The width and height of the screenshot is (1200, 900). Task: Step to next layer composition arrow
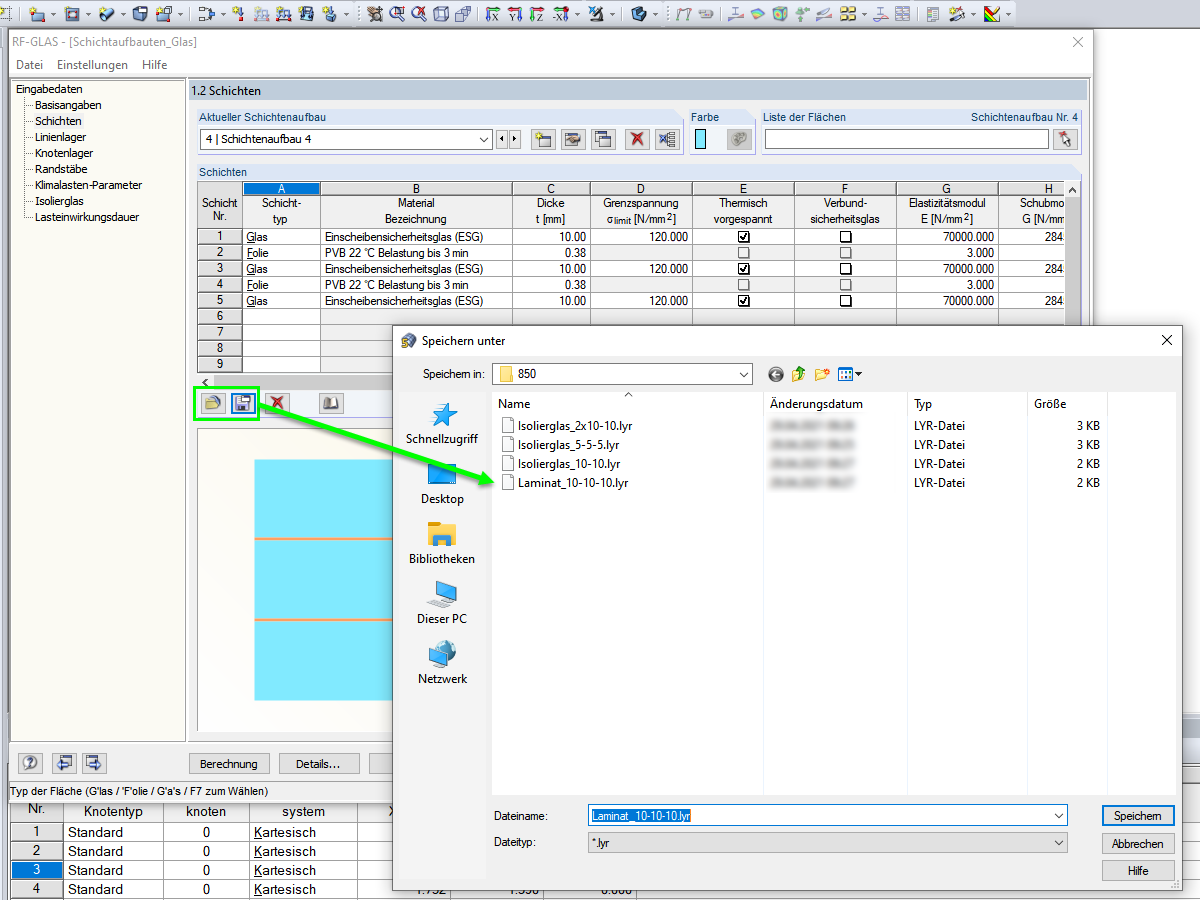[x=515, y=139]
